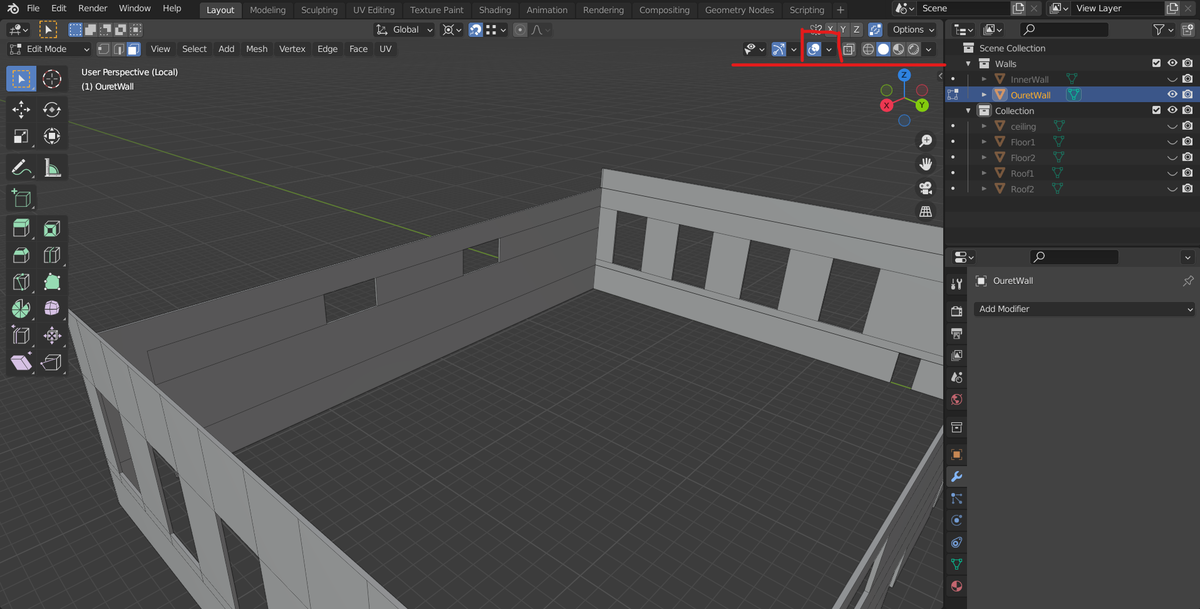This screenshot has width=1200, height=609.
Task: Open Global transform orientation dropdown
Action: click(x=404, y=30)
